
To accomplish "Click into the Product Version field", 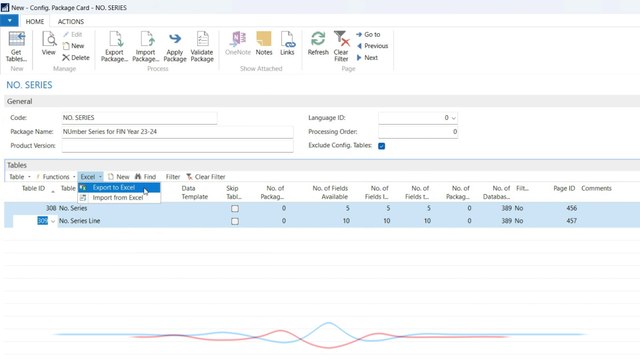I will [x=177, y=146].
